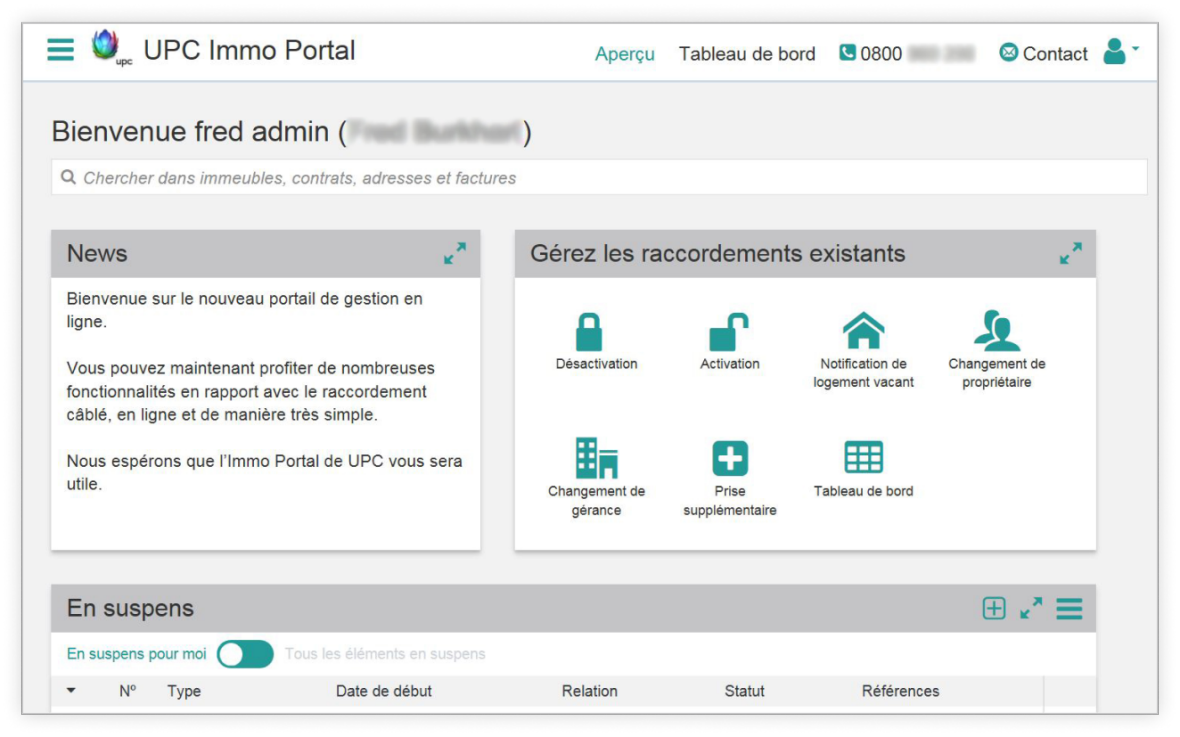Select the Désactivation lock icon
The width and height of the screenshot is (1180, 737).
[588, 331]
